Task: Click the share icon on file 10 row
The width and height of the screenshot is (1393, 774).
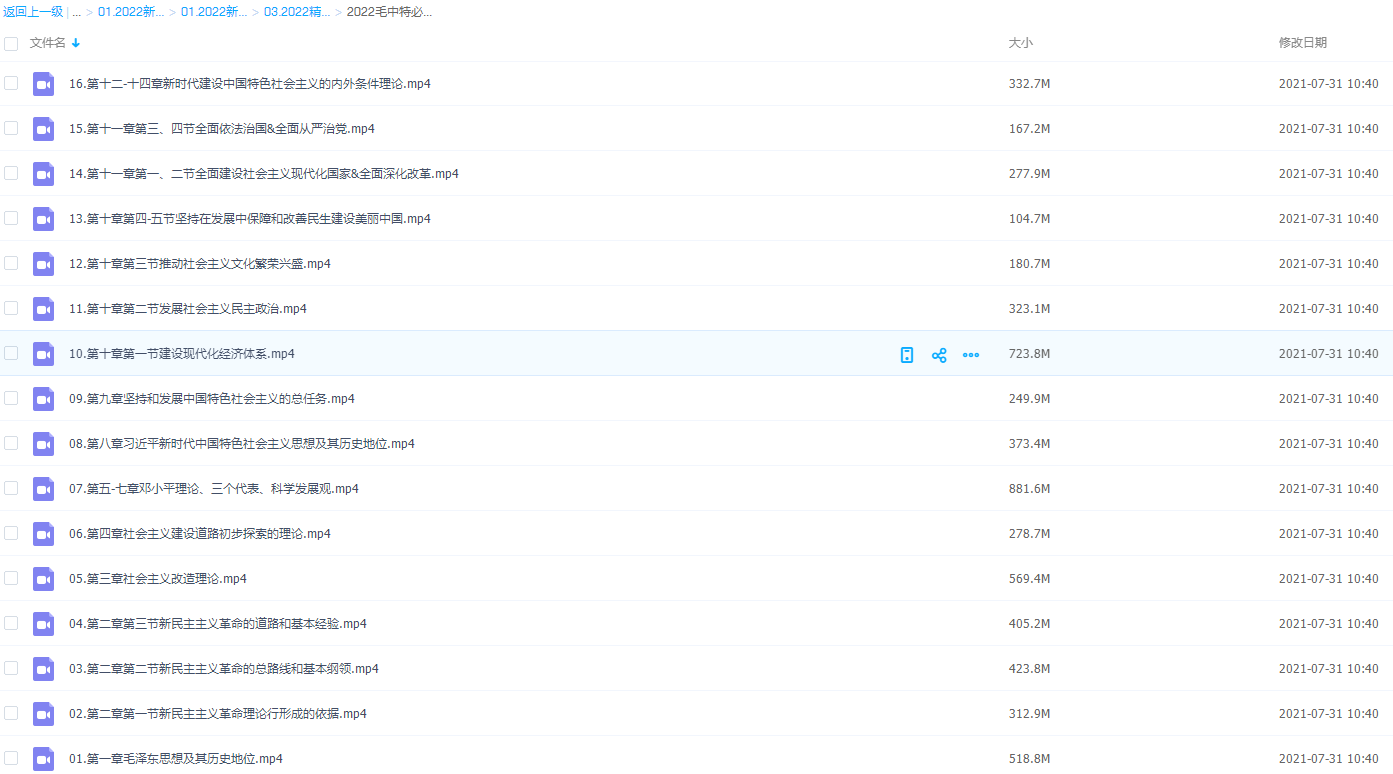Action: [x=939, y=355]
